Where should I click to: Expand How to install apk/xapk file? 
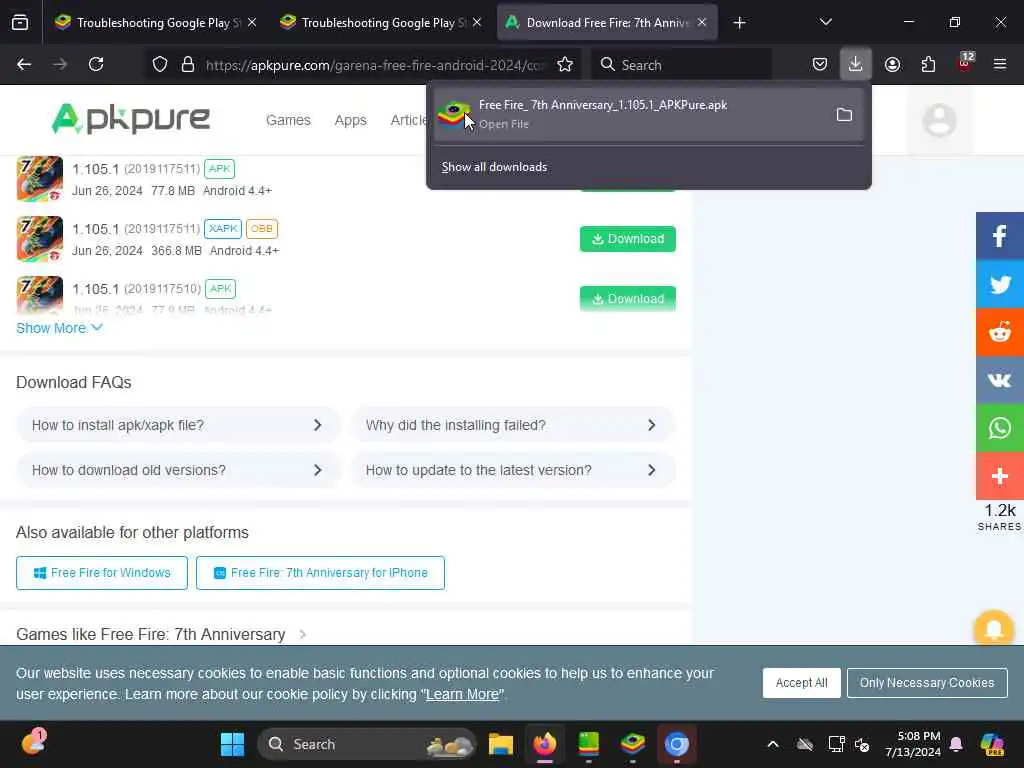[x=178, y=425]
